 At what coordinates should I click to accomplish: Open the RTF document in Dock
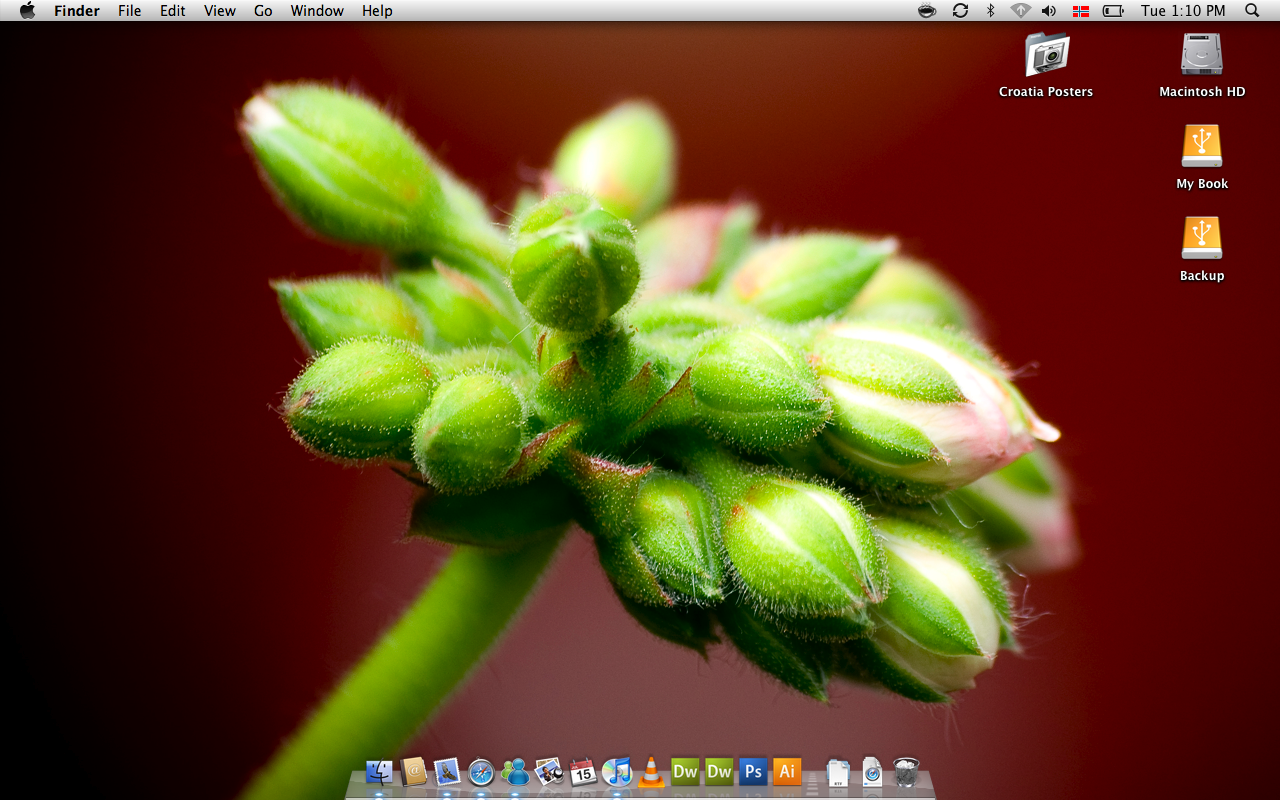click(838, 772)
